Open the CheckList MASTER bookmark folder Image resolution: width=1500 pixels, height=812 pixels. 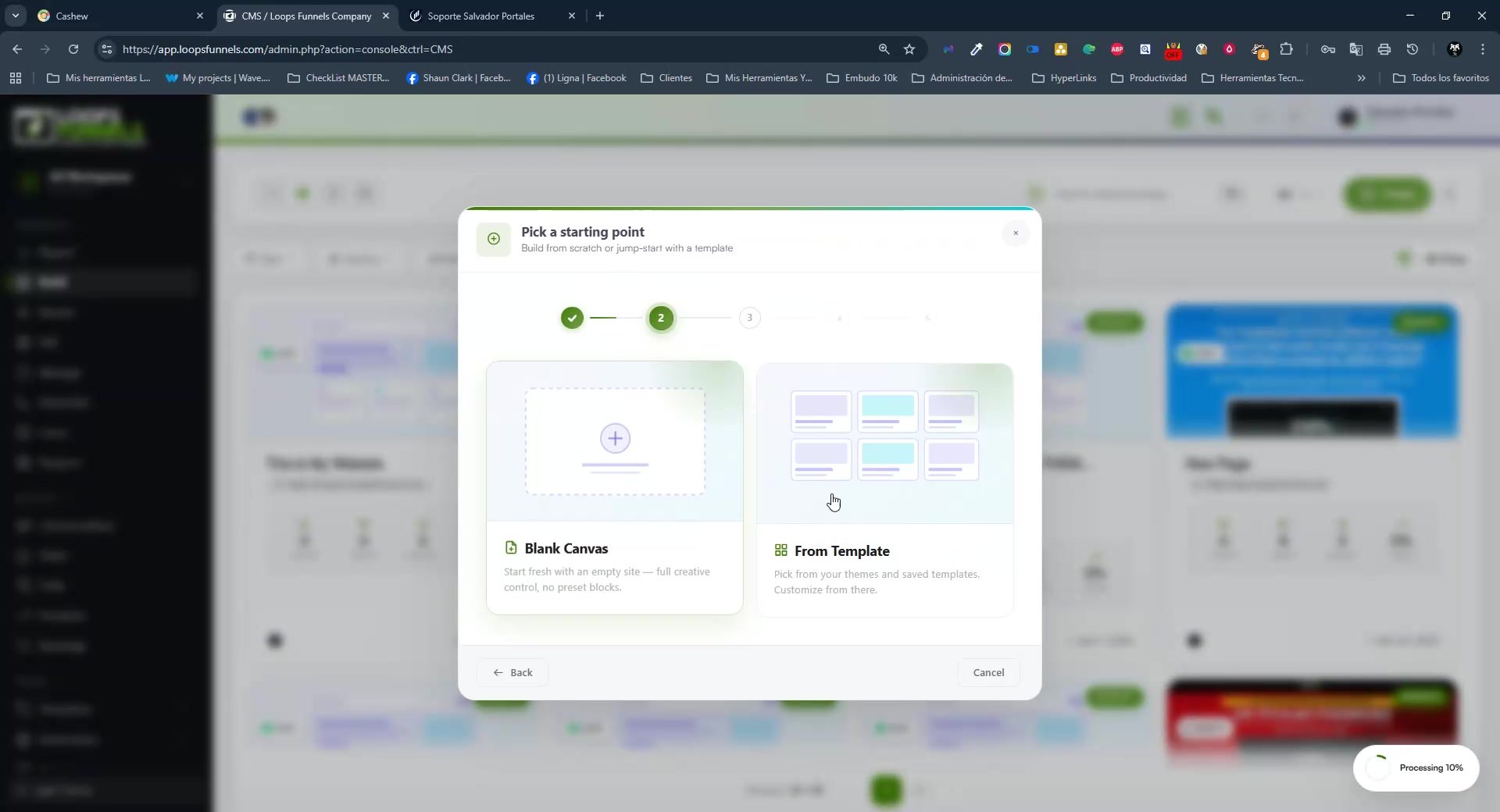point(339,78)
